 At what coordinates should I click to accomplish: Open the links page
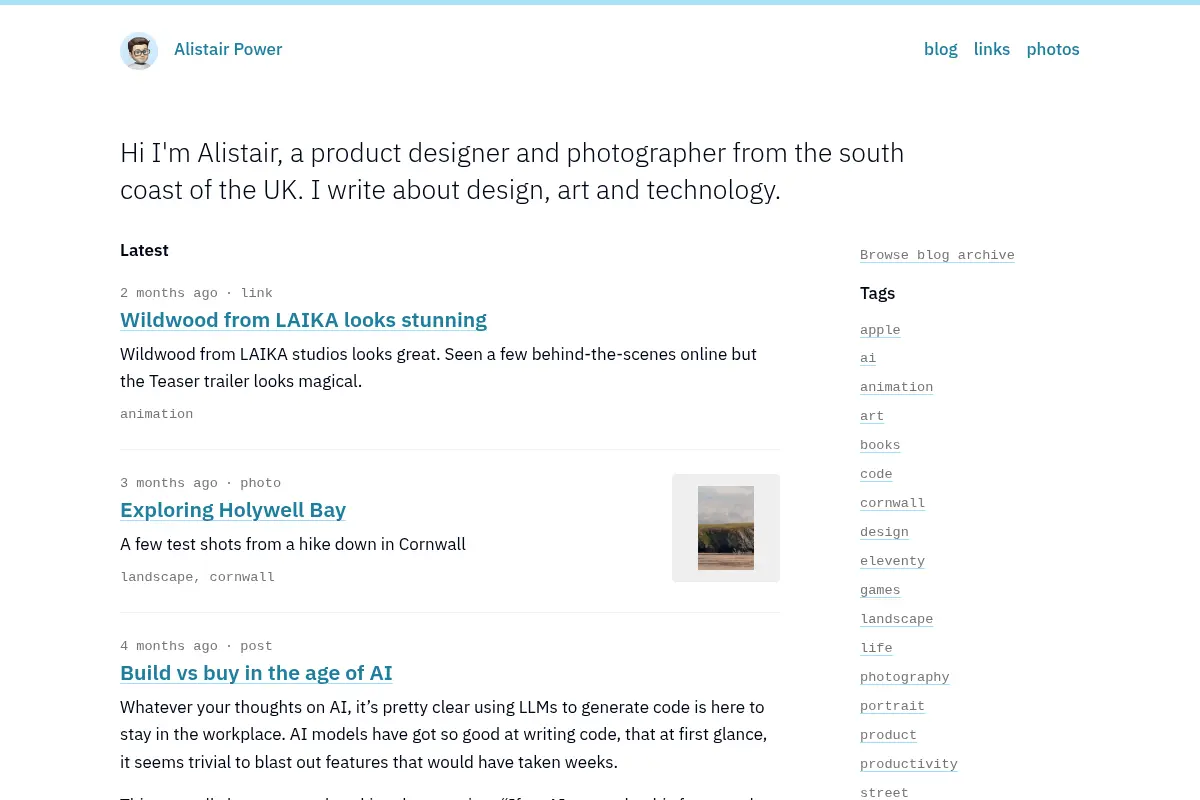pos(992,49)
